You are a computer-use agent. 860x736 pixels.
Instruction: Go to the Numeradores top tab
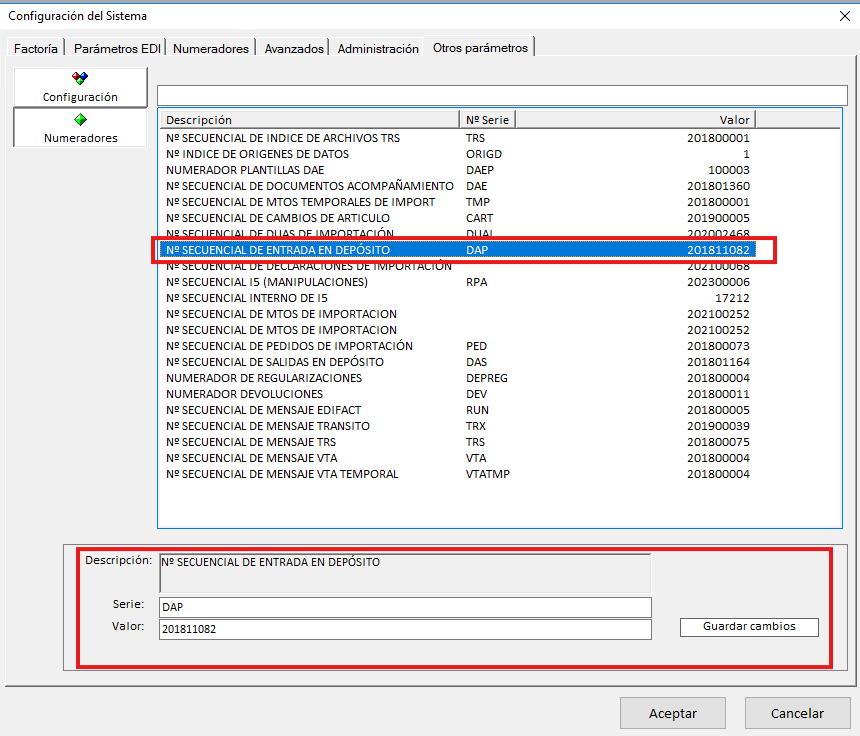[210, 48]
